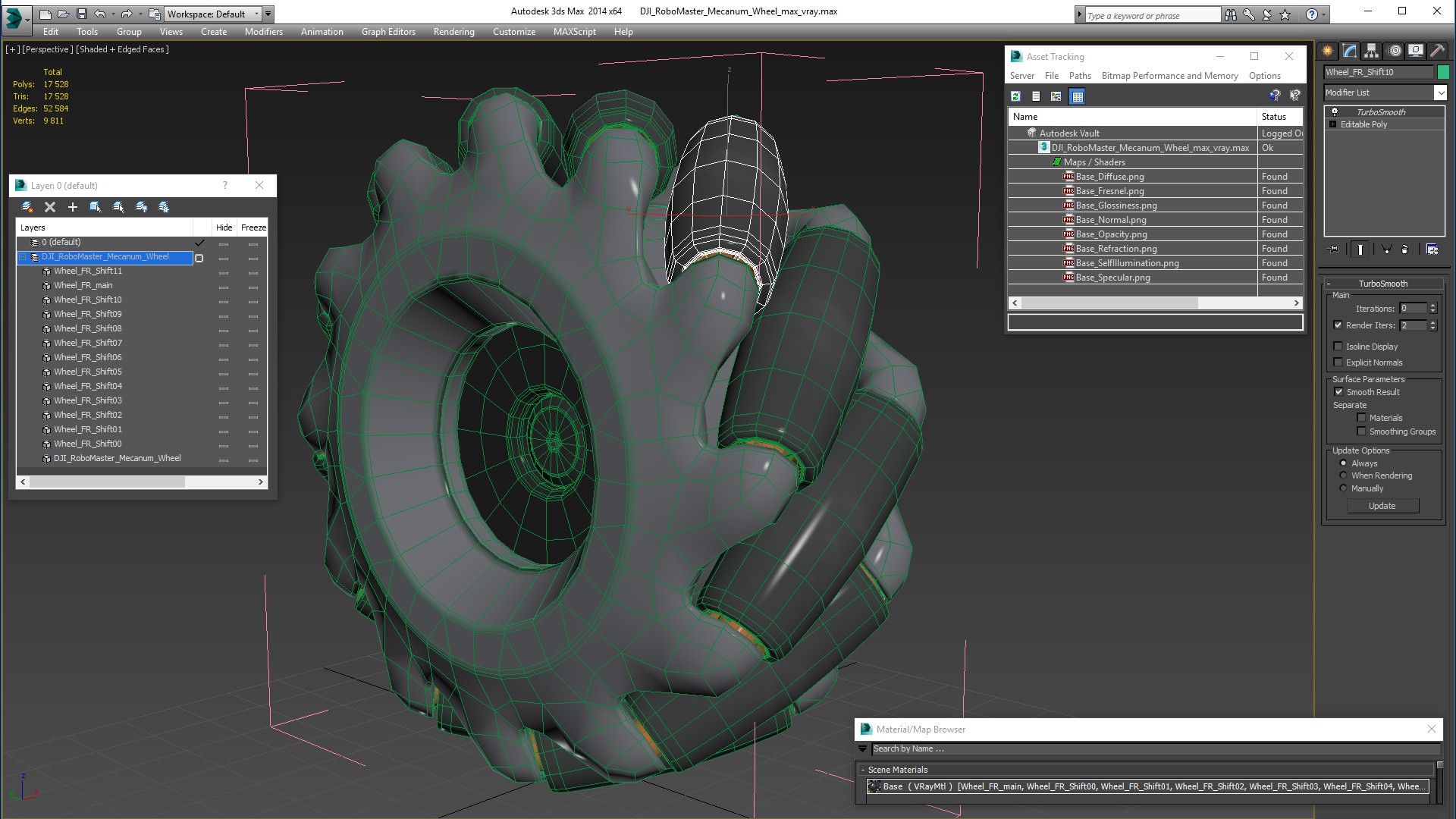Click object color swatch beside Wheel_FR_Shift10
This screenshot has width=1456, height=819.
click(x=1443, y=72)
